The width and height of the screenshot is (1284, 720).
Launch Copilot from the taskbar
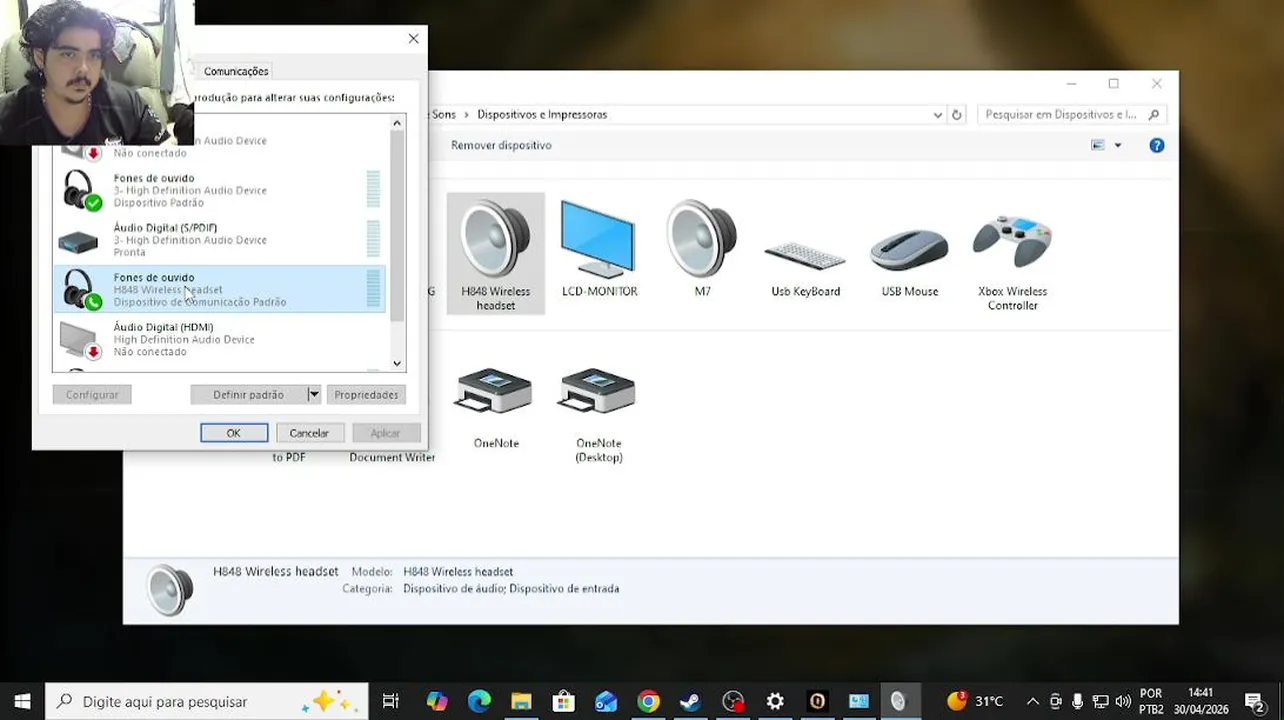pyautogui.click(x=437, y=701)
